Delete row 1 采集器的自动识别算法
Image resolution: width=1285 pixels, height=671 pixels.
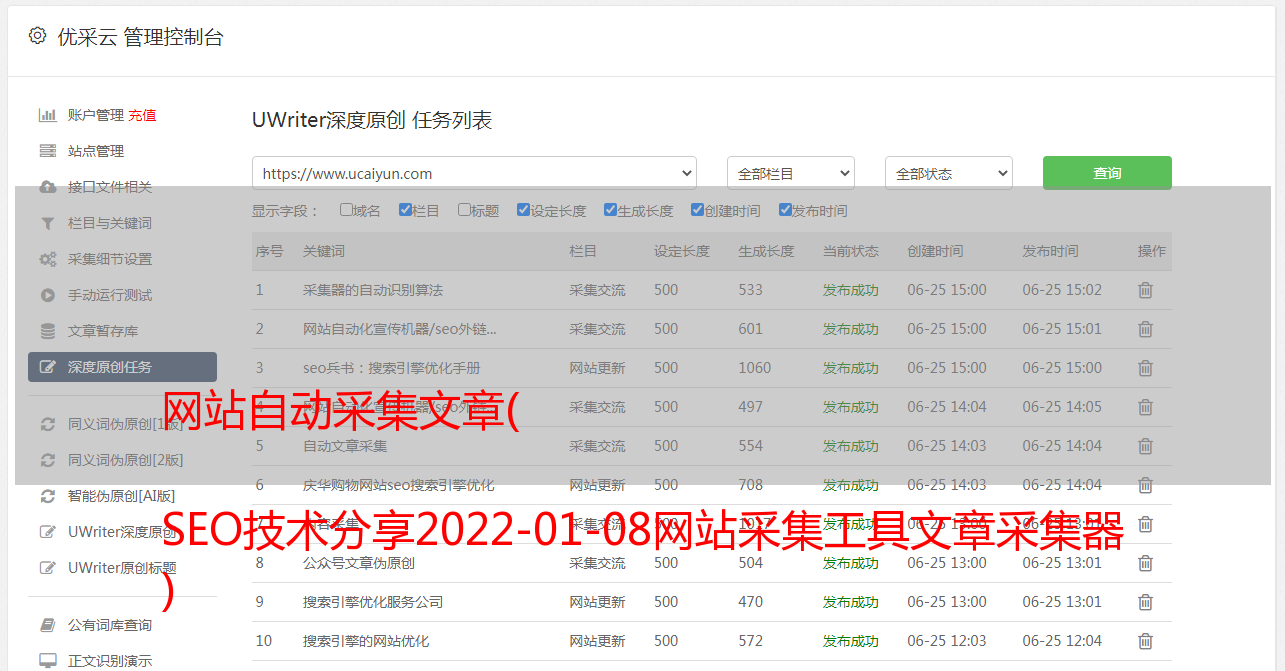coord(1146,290)
